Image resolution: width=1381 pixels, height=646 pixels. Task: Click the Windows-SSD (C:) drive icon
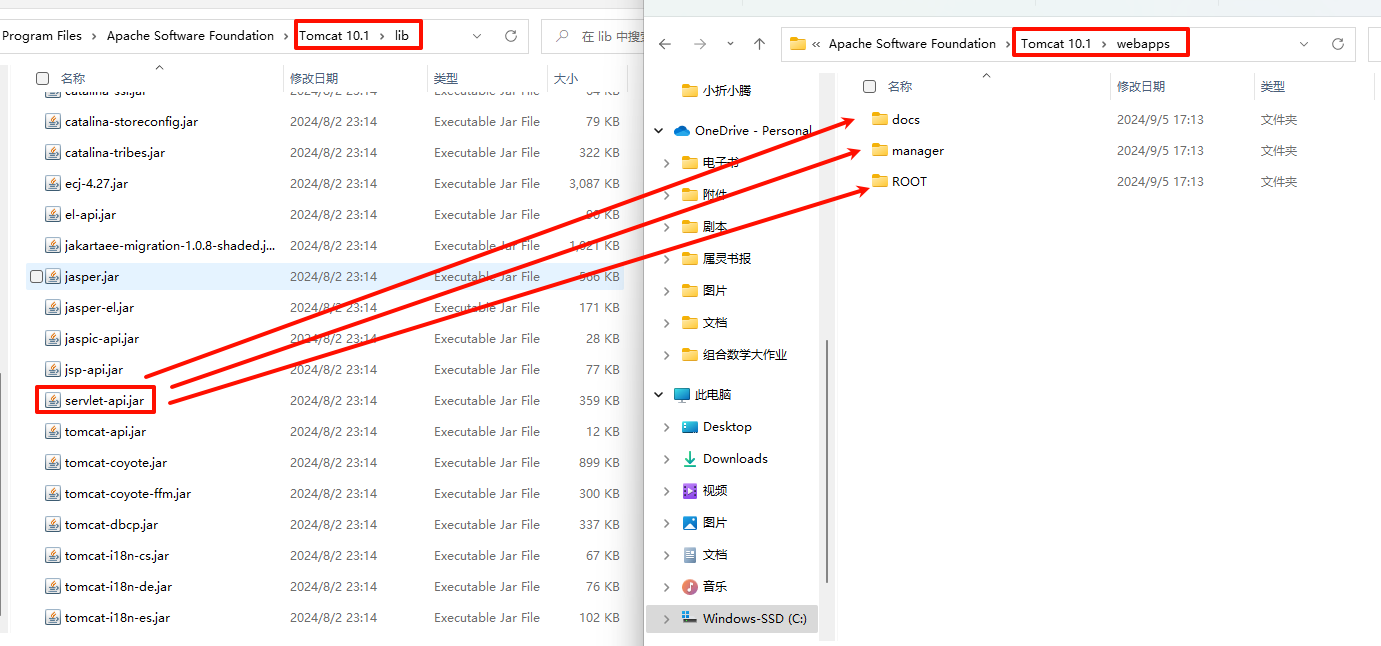[689, 618]
